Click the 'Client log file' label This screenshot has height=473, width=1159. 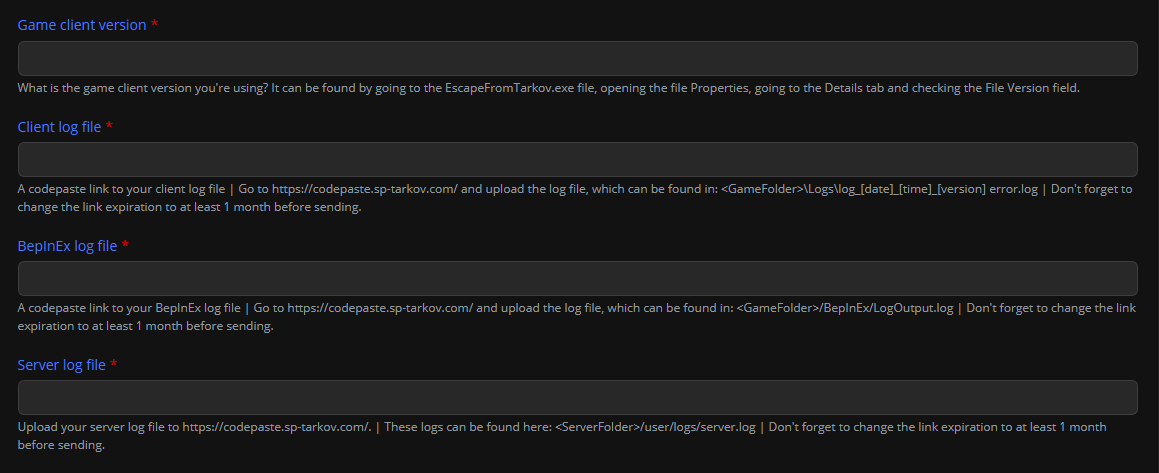tap(59, 127)
